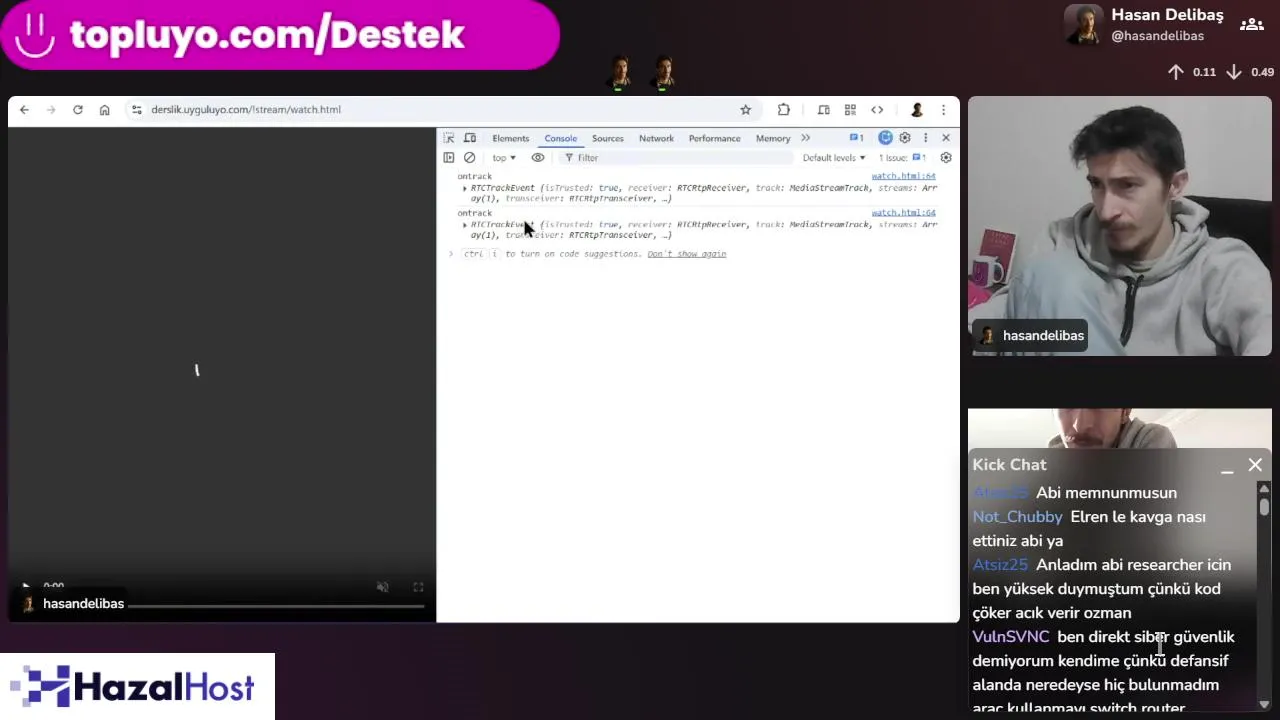Go back in the browser

(x=24, y=110)
